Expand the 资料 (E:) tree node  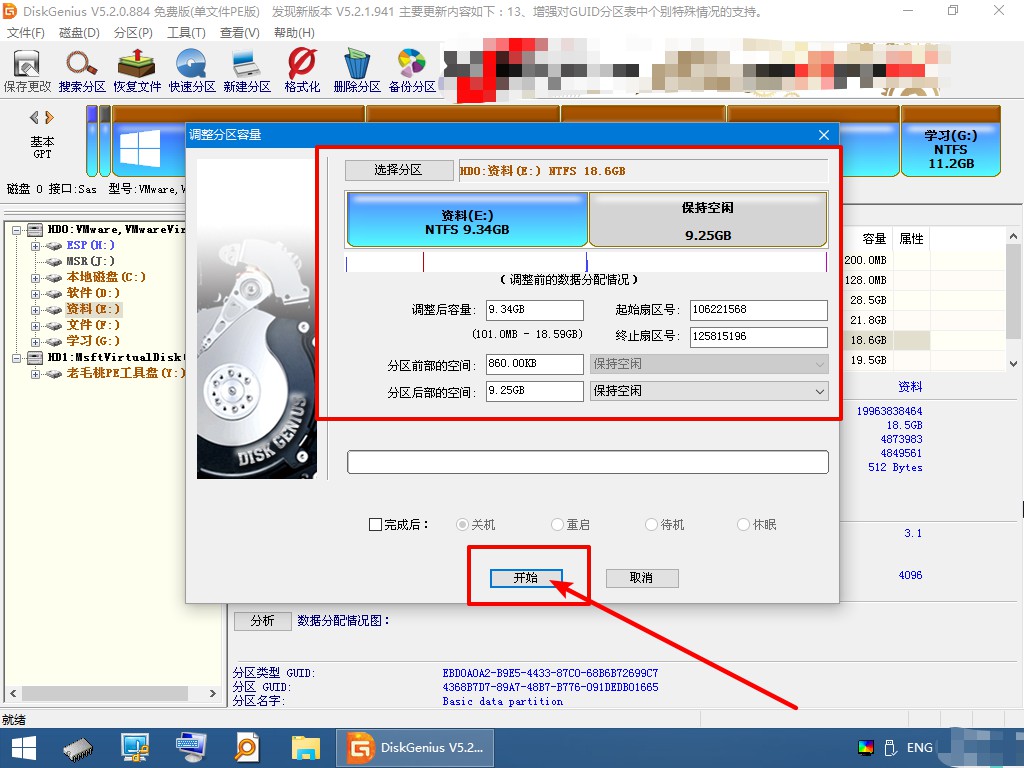tap(35, 310)
